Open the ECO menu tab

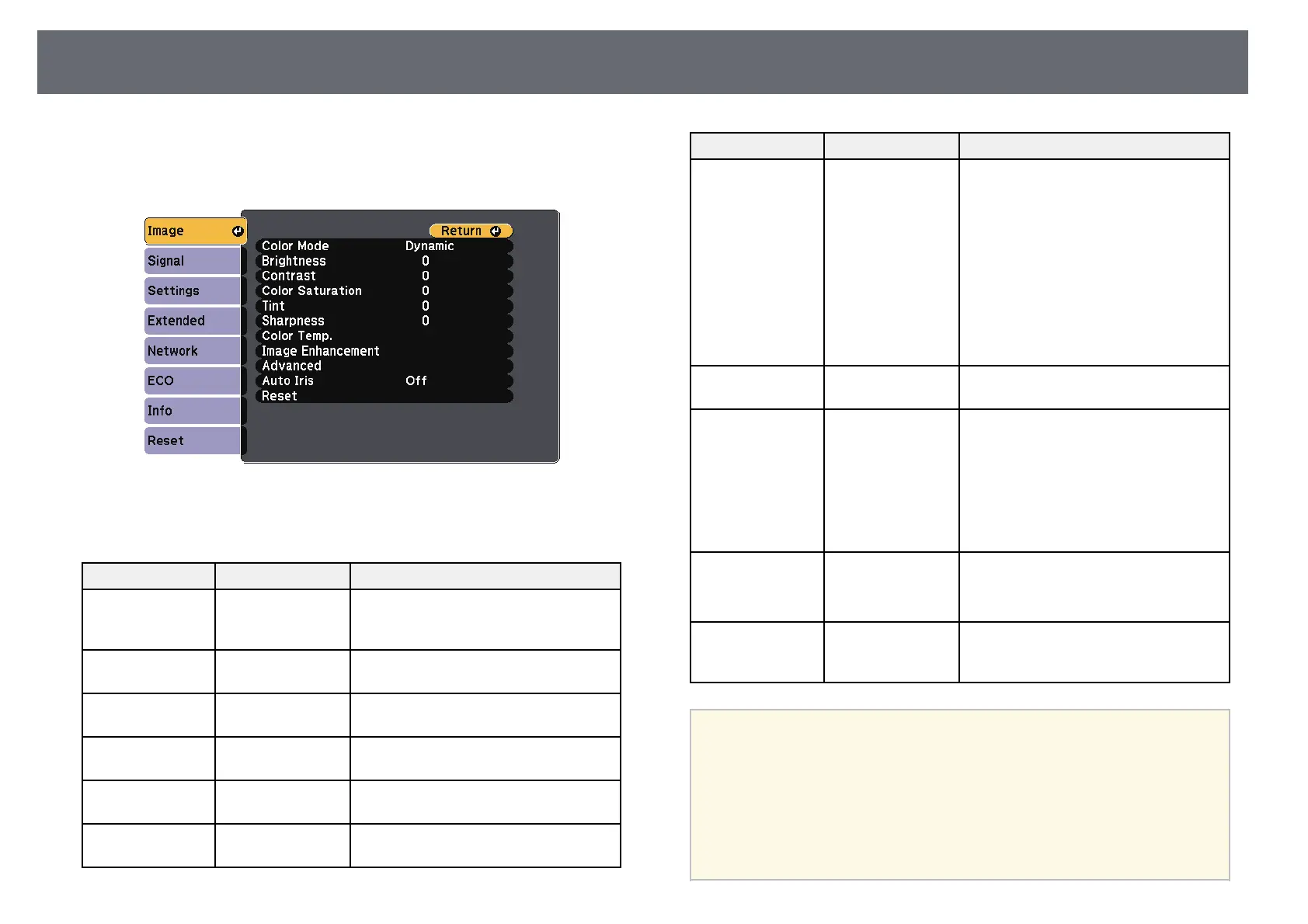point(194,380)
